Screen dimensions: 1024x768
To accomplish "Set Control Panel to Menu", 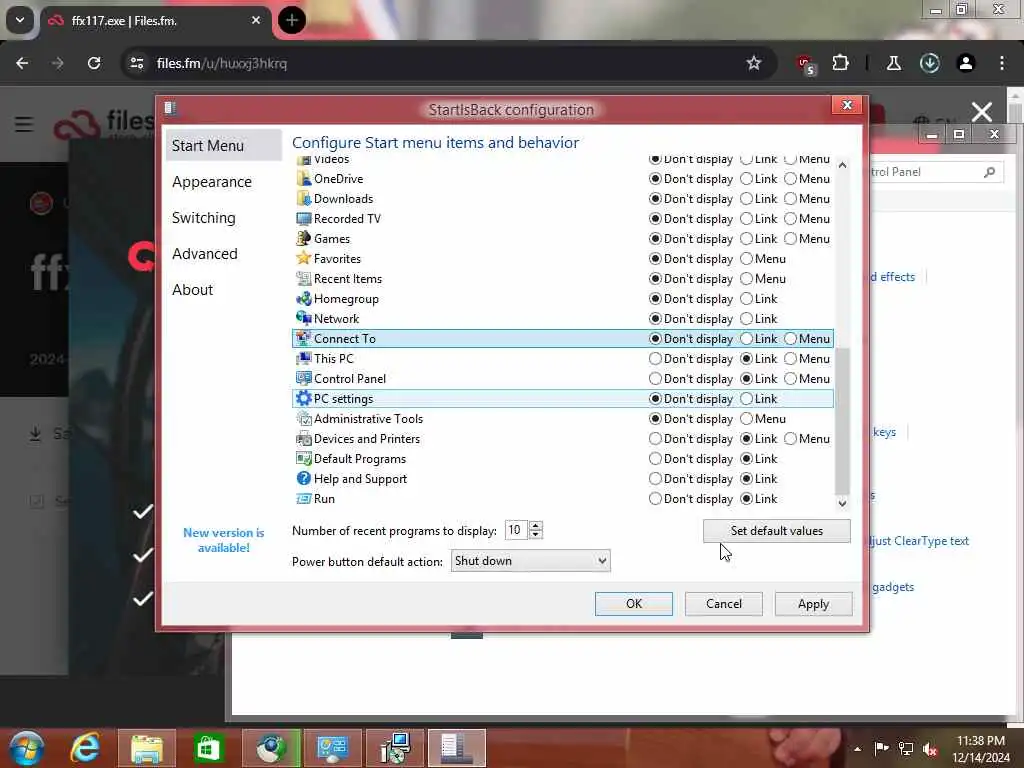I will [790, 379].
